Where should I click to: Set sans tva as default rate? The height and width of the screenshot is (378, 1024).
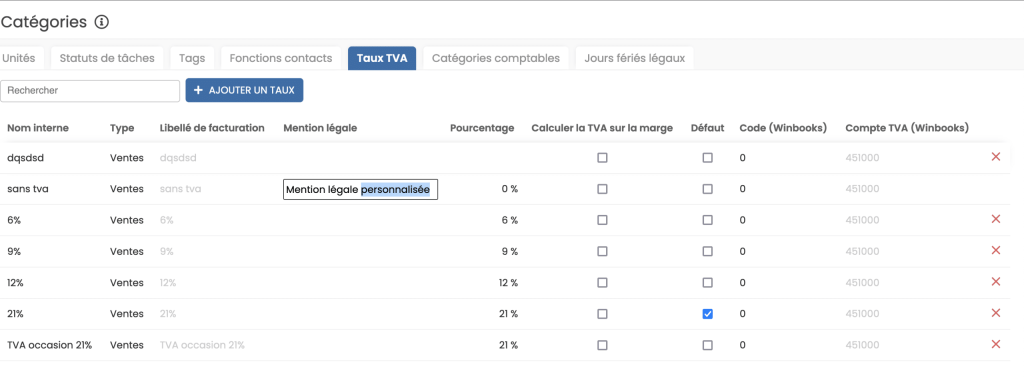coord(707,189)
